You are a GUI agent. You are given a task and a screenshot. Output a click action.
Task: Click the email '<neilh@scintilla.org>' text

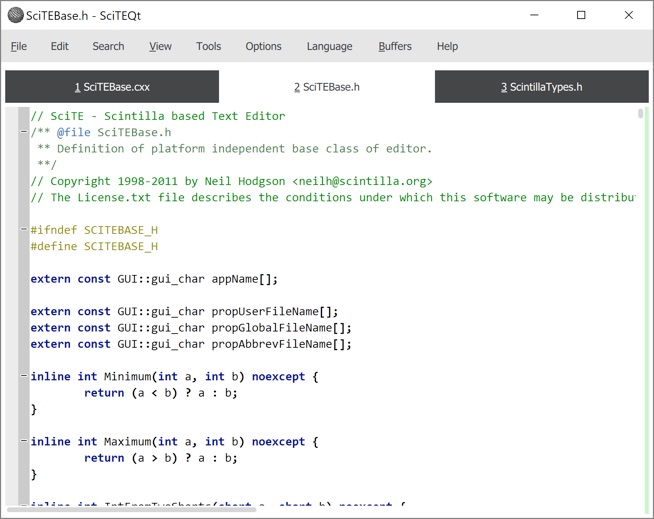click(362, 181)
